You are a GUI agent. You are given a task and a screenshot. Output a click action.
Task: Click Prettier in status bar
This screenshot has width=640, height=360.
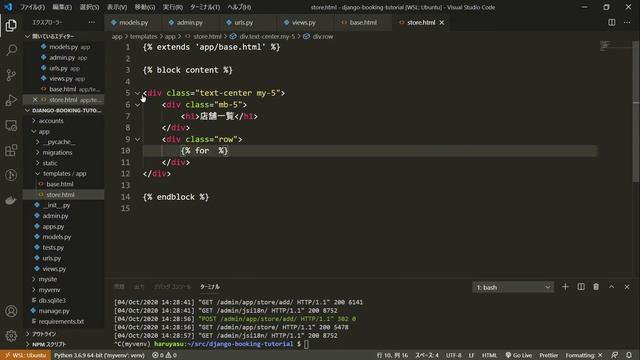pos(549,355)
